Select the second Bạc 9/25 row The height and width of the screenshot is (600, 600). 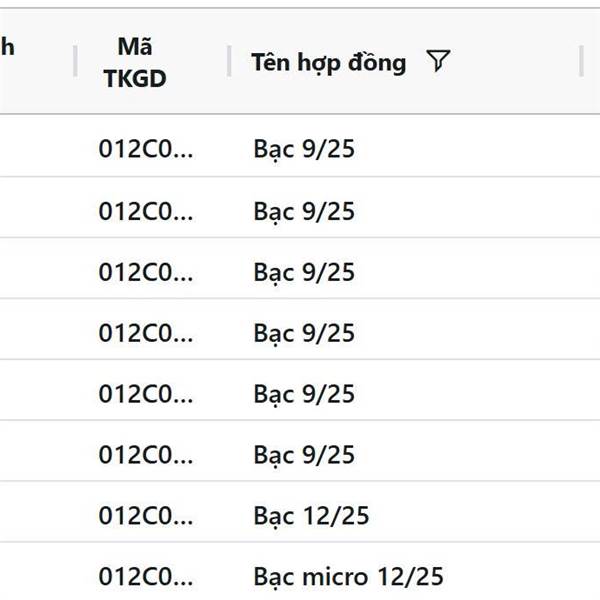click(x=300, y=207)
